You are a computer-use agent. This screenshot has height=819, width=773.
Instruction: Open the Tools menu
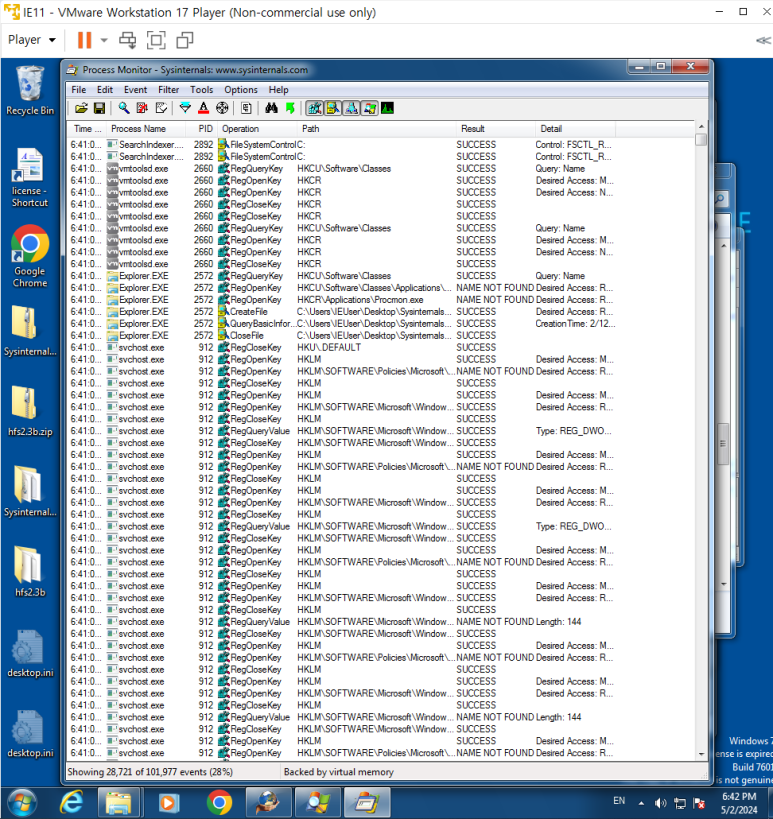pyautogui.click(x=201, y=90)
